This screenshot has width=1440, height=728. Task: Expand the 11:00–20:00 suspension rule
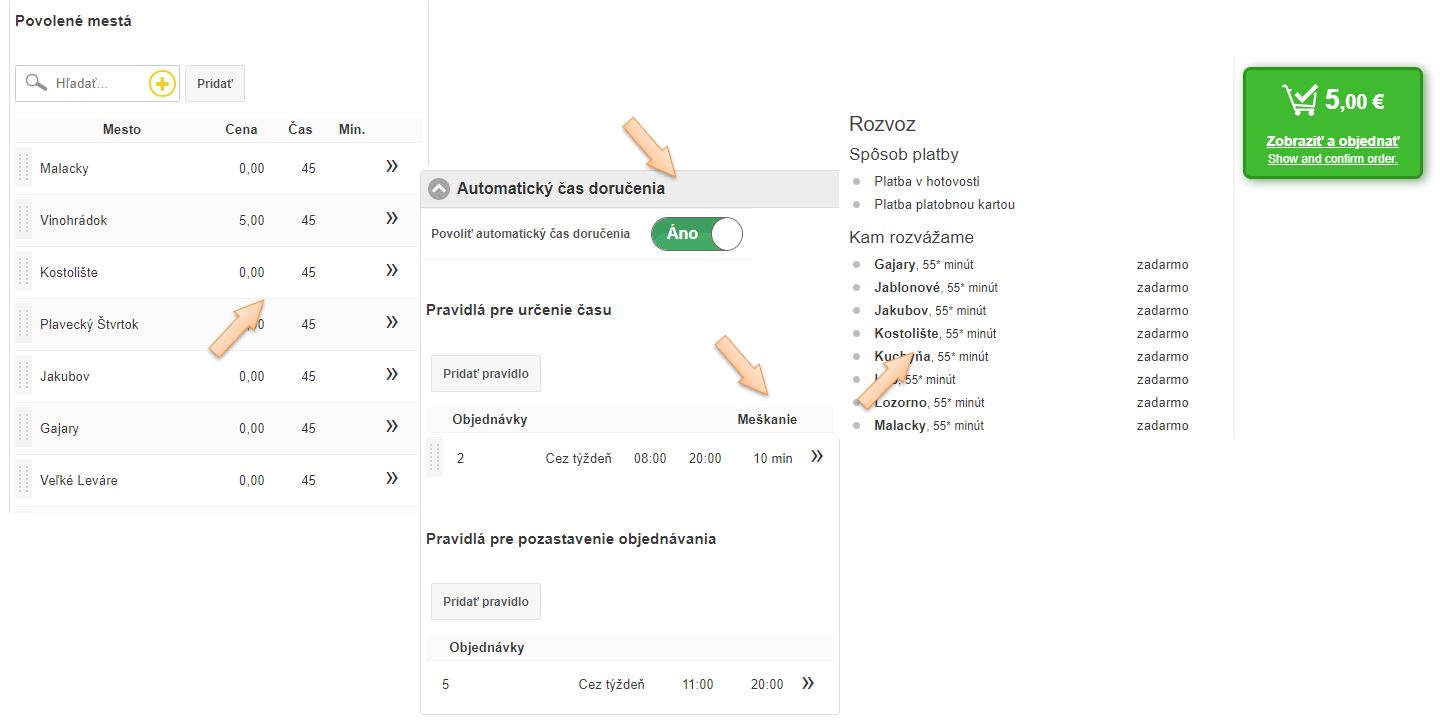(x=808, y=684)
